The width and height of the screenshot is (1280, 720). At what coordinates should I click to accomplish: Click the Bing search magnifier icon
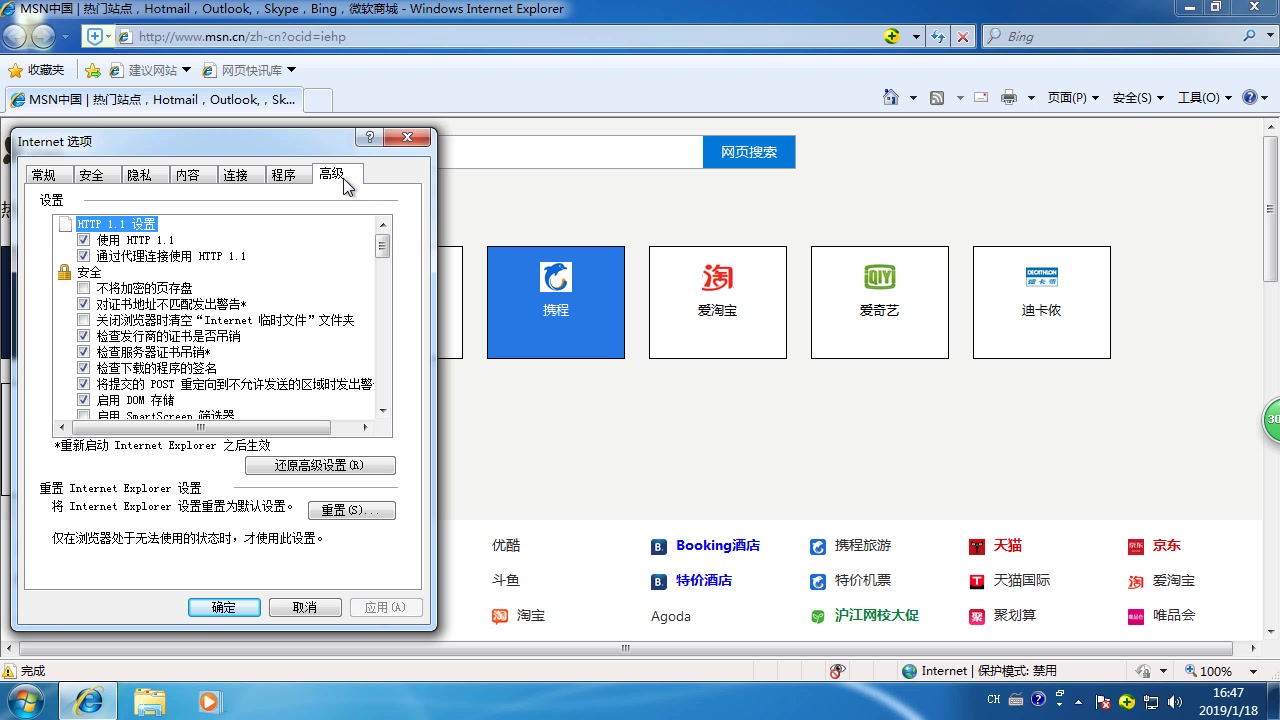(1250, 36)
